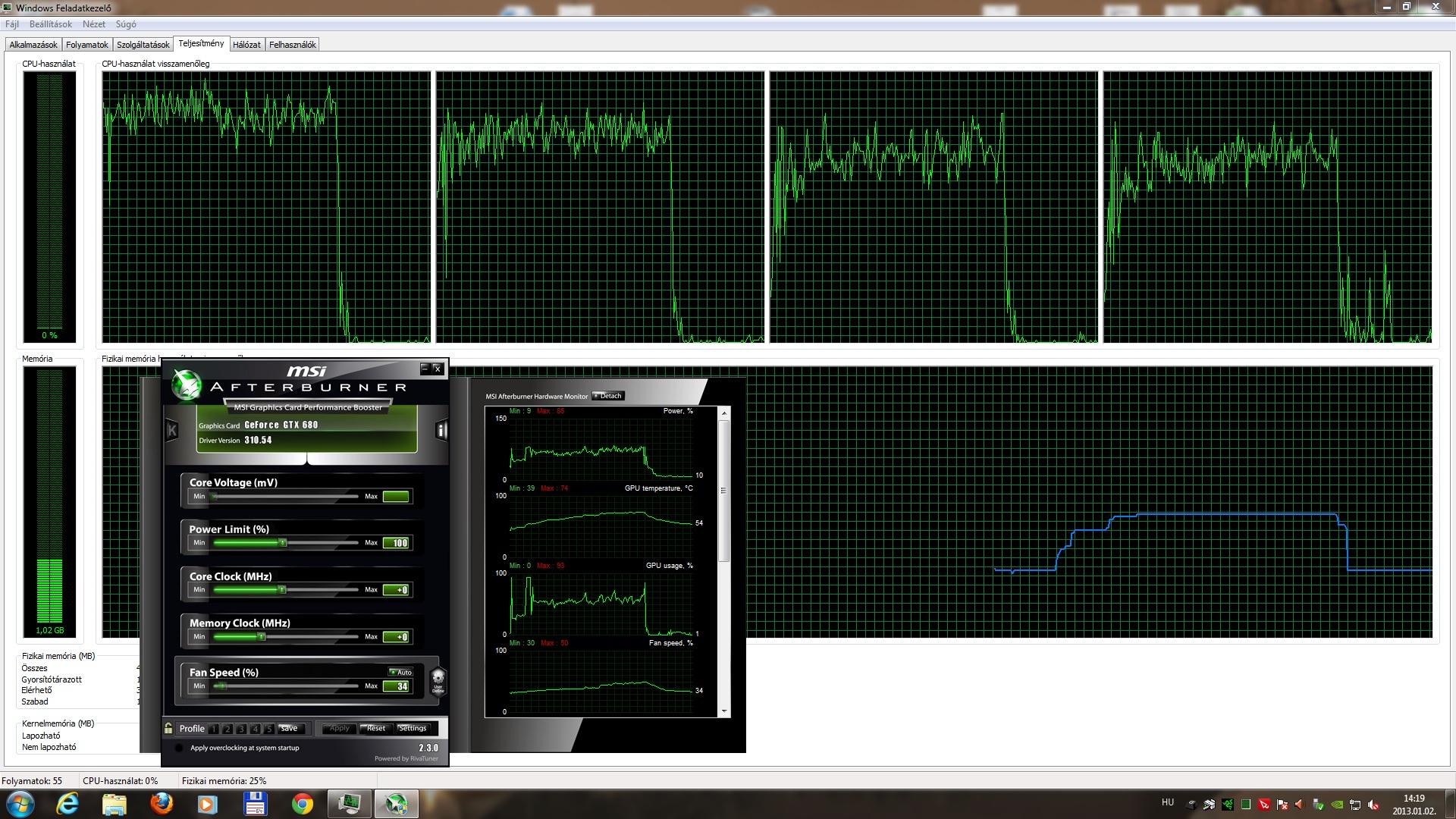The height and width of the screenshot is (819, 1456).
Task: Click the red cursor tray icon
Action: coord(1264,805)
